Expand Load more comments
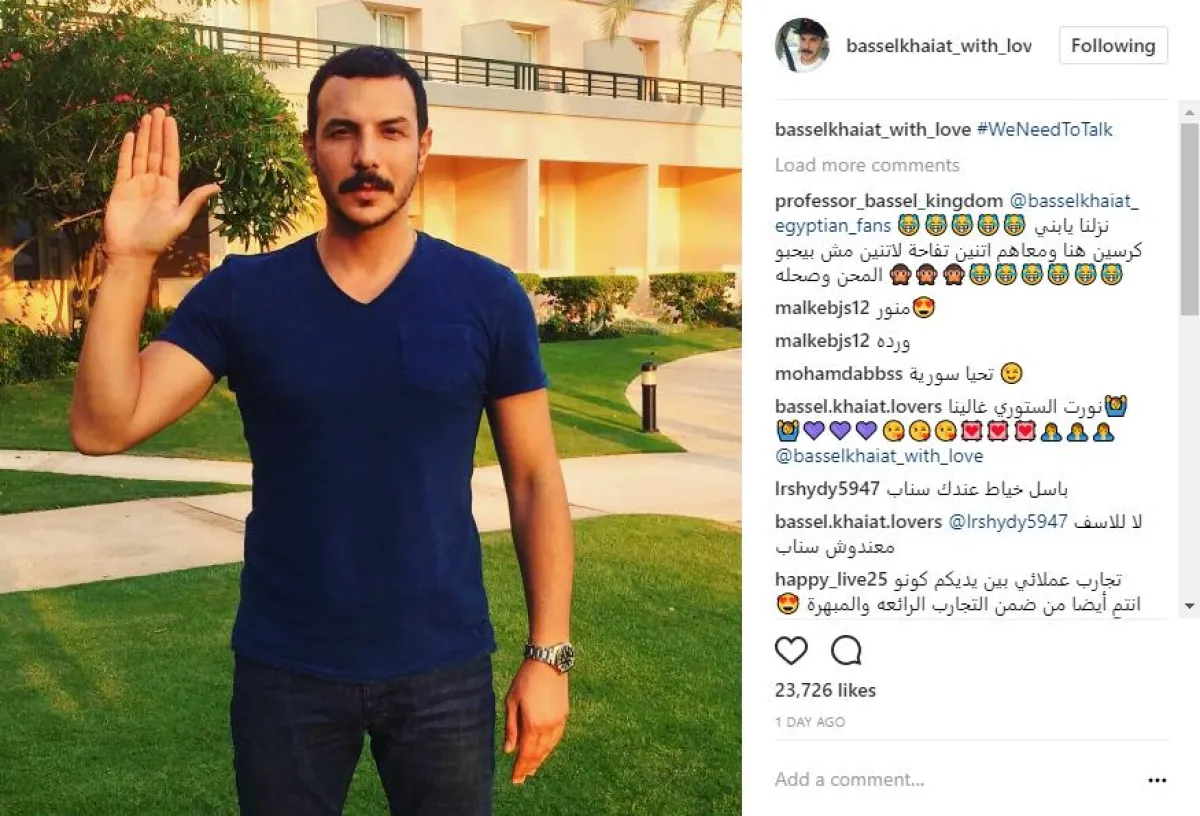The image size is (1200, 816). [x=867, y=165]
